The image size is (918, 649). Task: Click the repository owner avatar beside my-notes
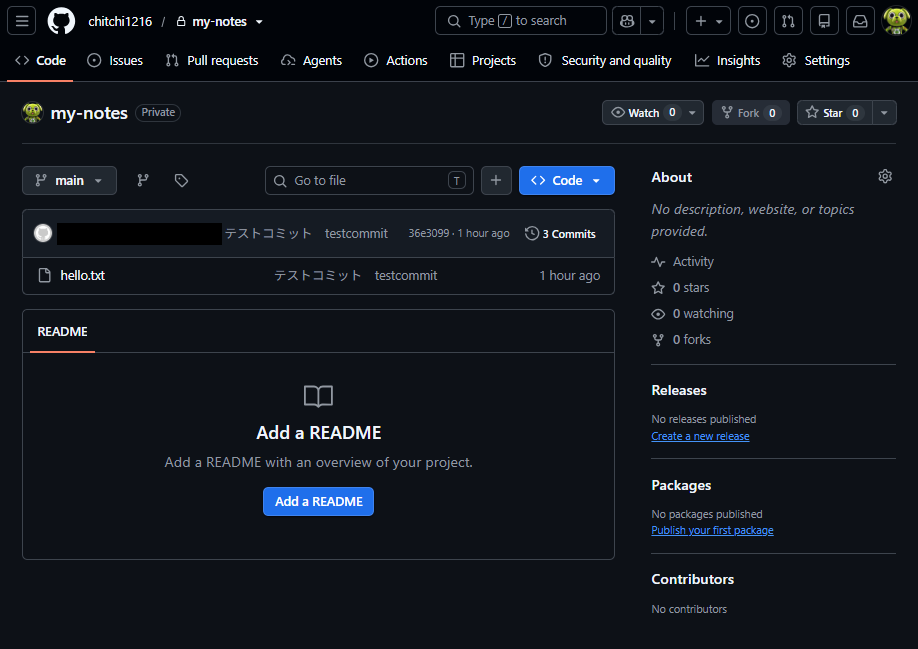(x=33, y=112)
